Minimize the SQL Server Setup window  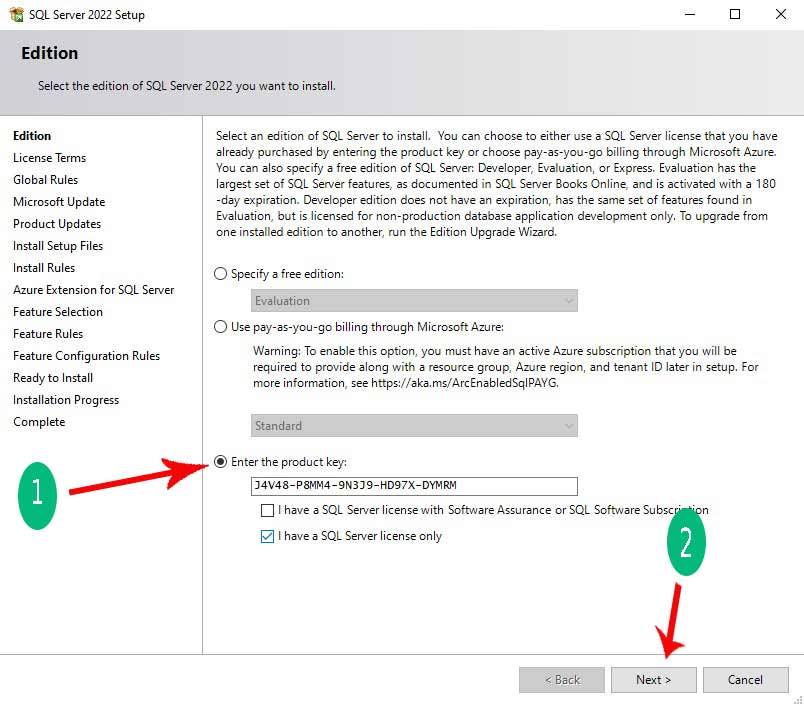coord(690,14)
